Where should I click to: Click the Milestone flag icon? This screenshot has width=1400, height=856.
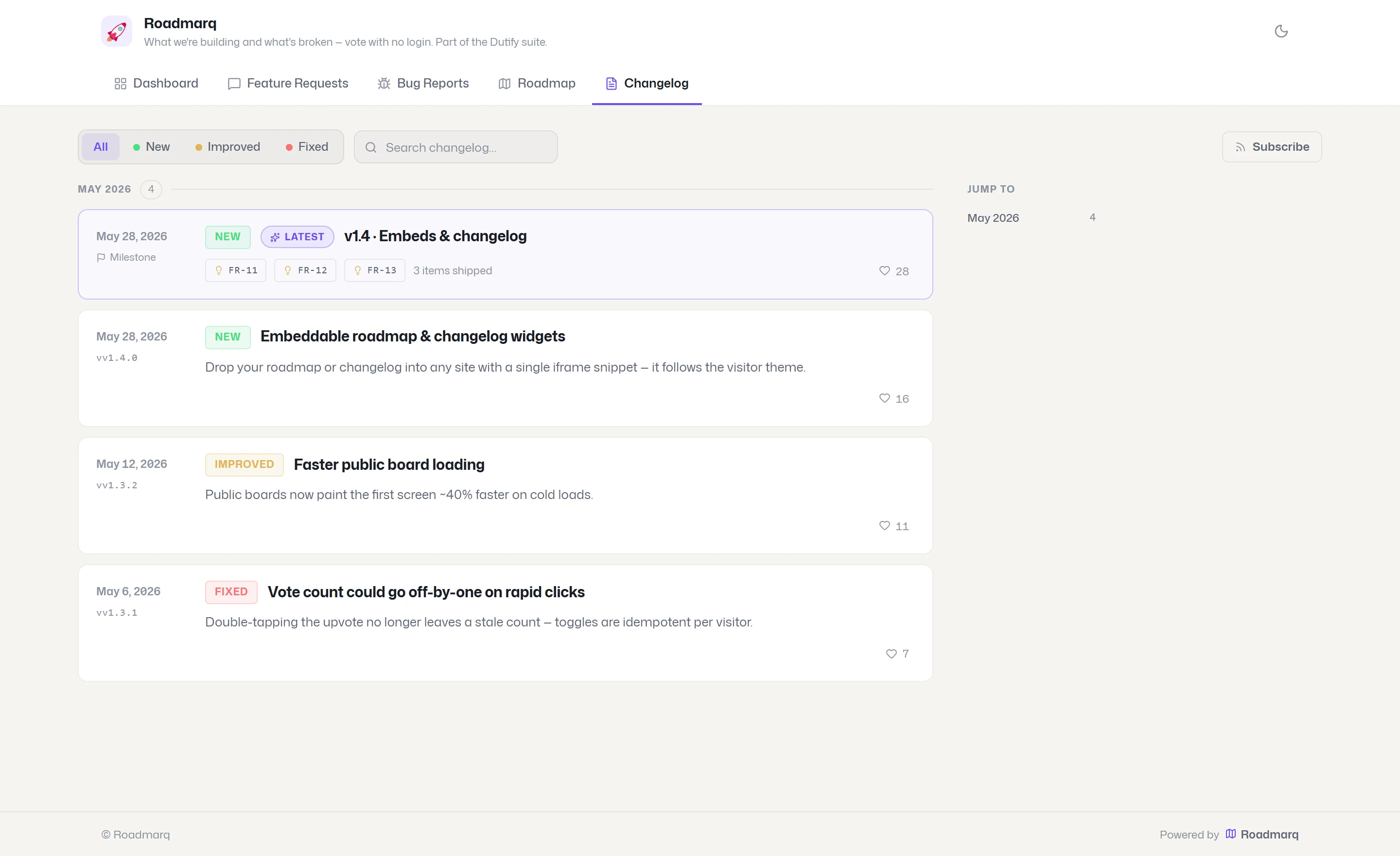101,257
